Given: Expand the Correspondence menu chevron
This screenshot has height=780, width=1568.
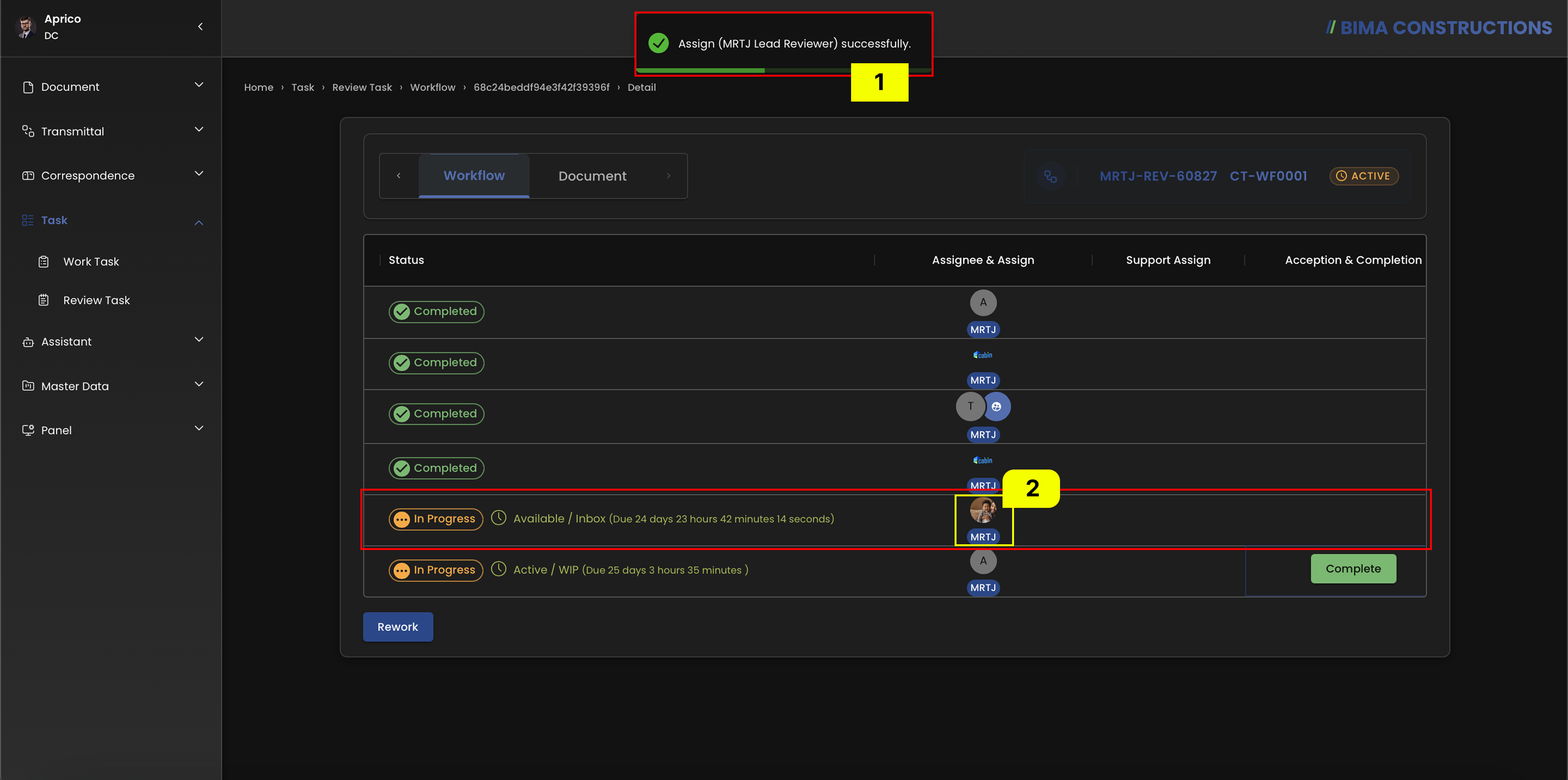Looking at the screenshot, I should (x=199, y=173).
